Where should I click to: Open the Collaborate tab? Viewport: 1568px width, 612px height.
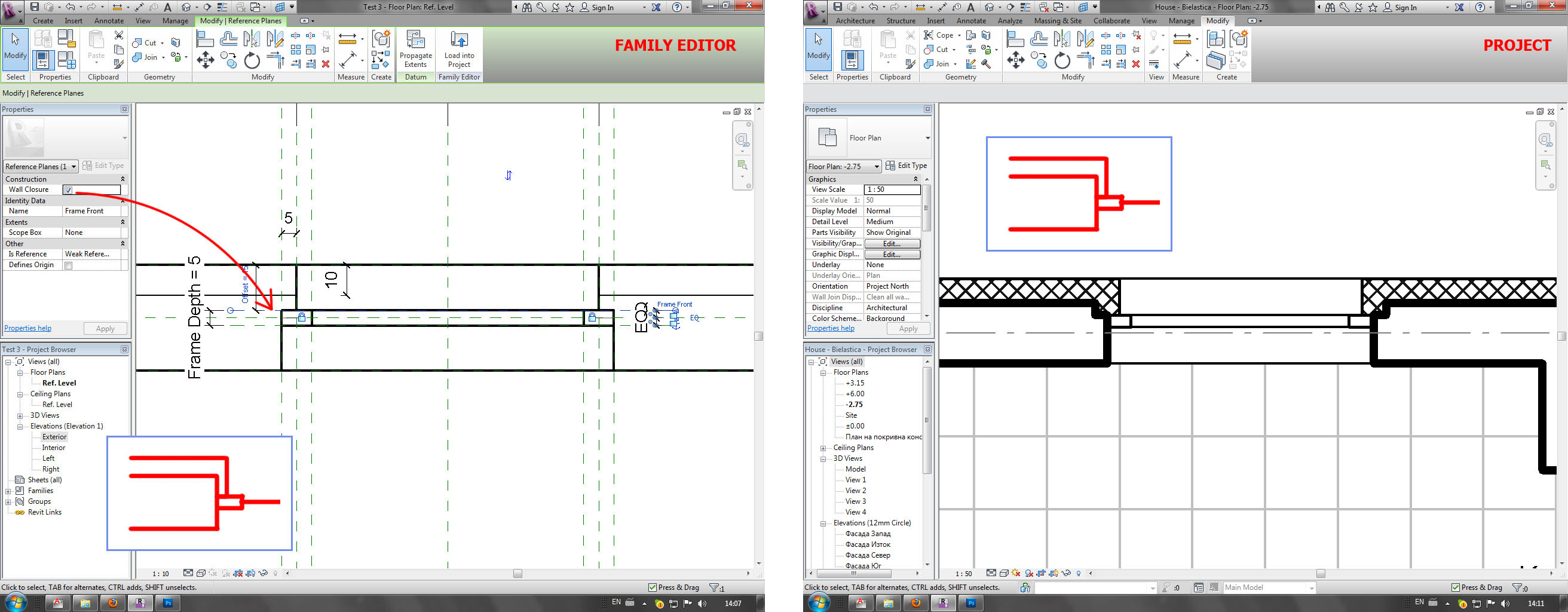(x=1111, y=21)
